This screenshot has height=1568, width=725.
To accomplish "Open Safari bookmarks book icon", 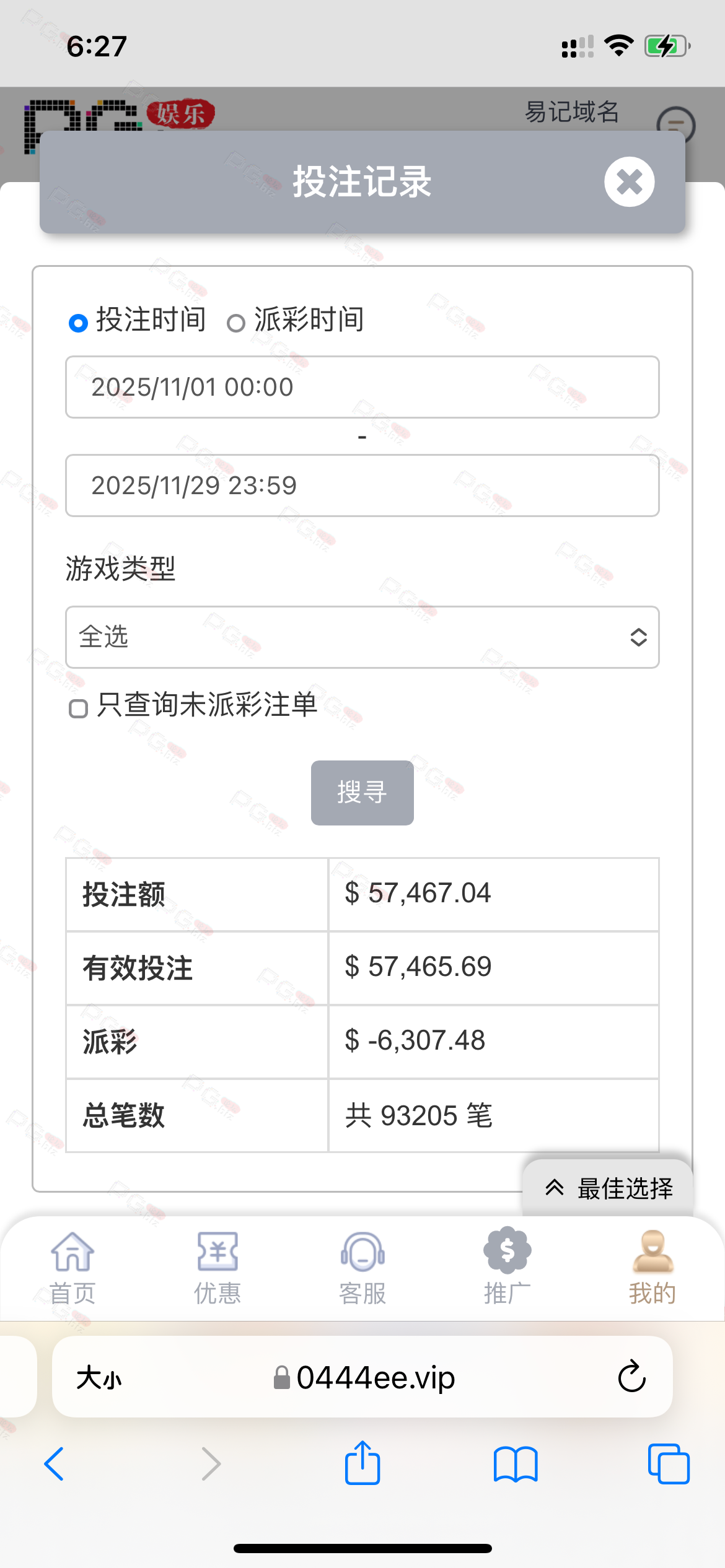I will click(516, 1464).
